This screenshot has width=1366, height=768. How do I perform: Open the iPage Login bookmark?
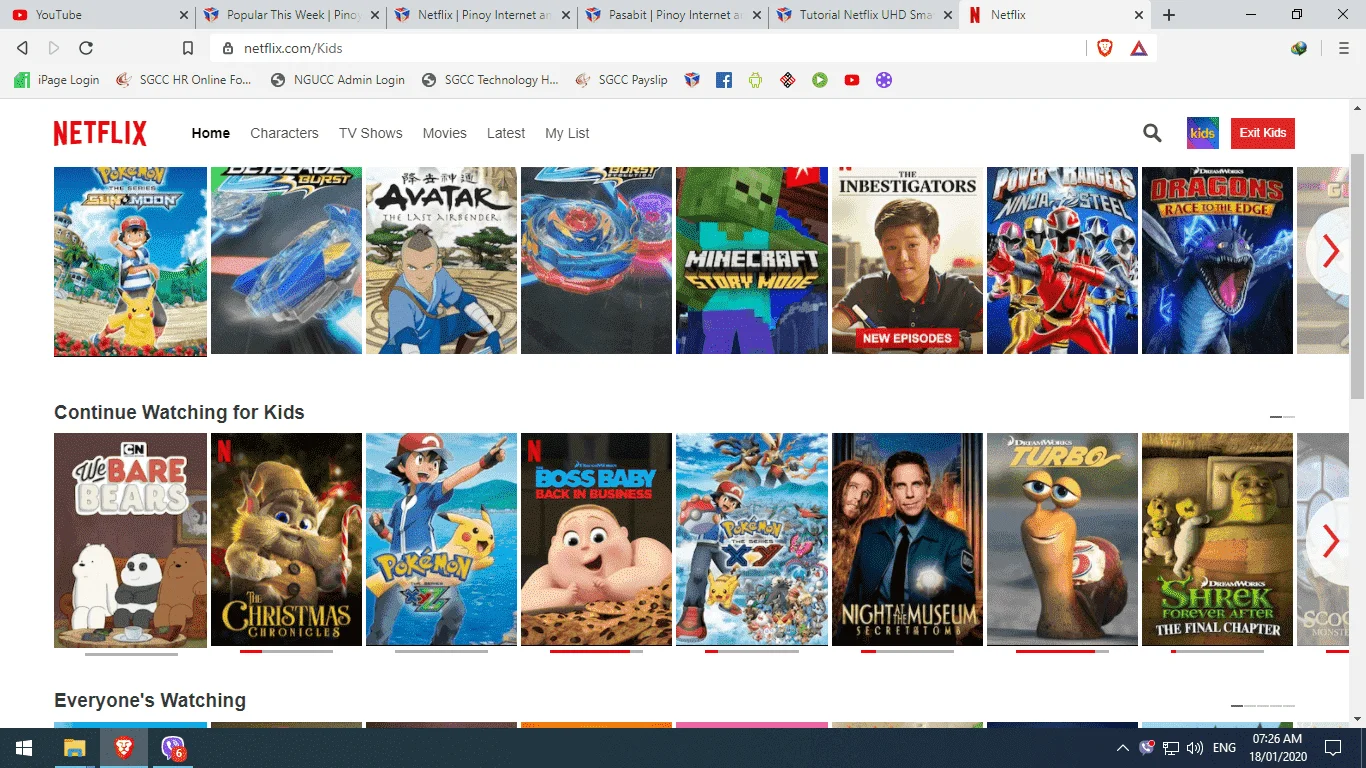(57, 80)
